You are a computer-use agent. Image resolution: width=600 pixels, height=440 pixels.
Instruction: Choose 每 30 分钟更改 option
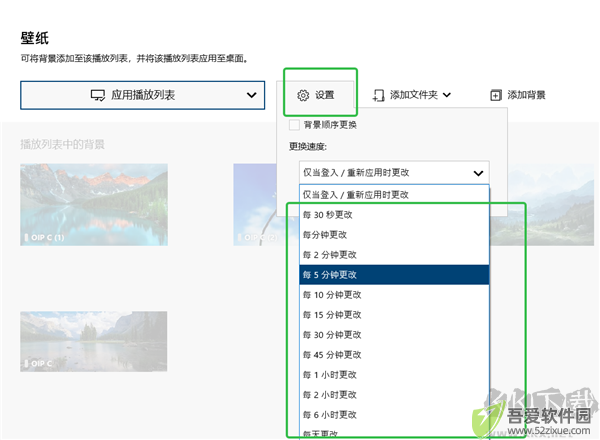[394, 335]
